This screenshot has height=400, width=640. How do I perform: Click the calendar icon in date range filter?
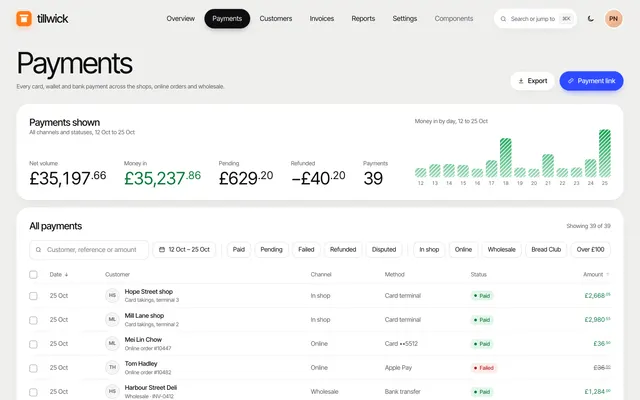point(162,249)
